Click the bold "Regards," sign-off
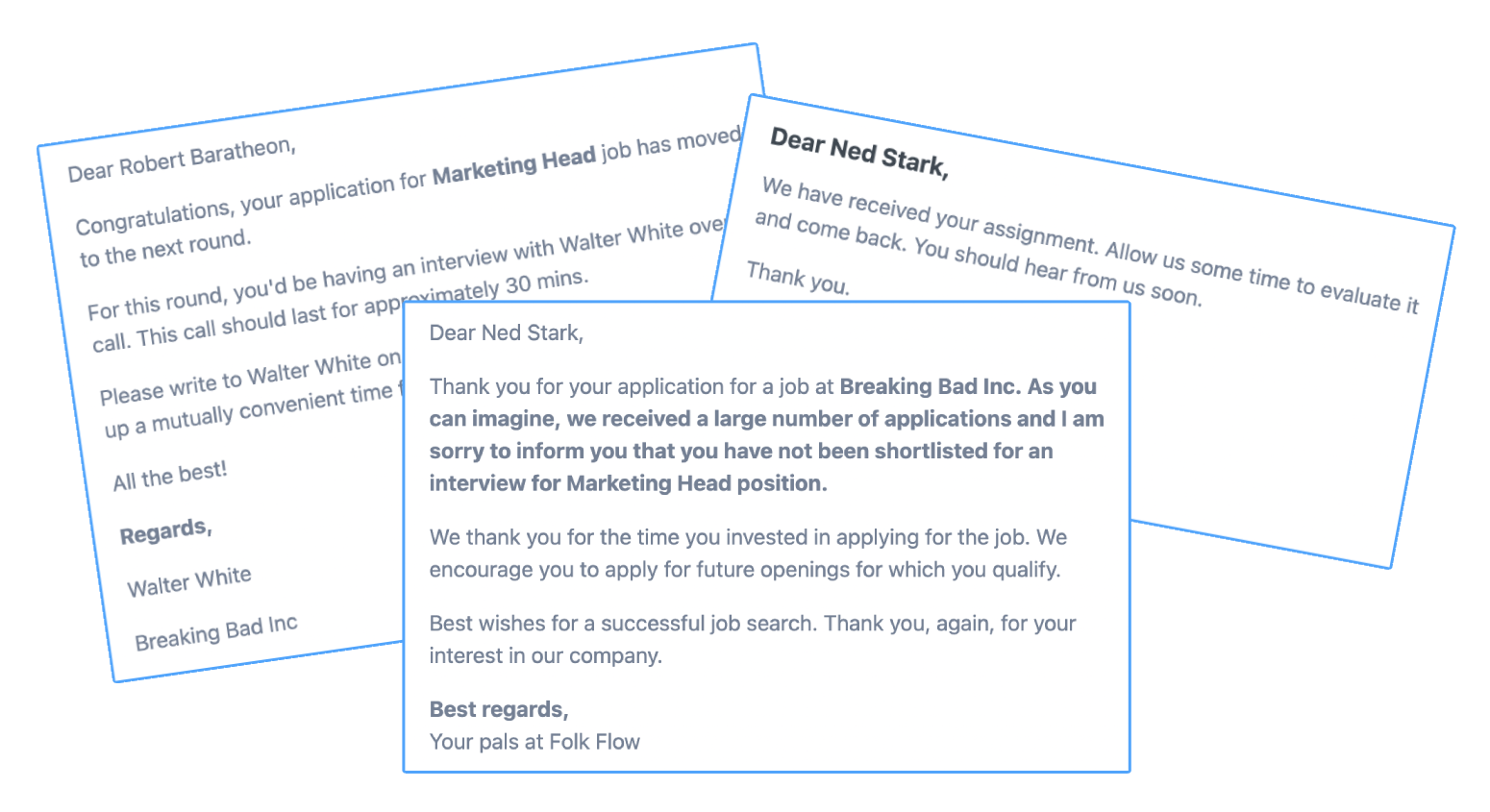 pos(165,531)
